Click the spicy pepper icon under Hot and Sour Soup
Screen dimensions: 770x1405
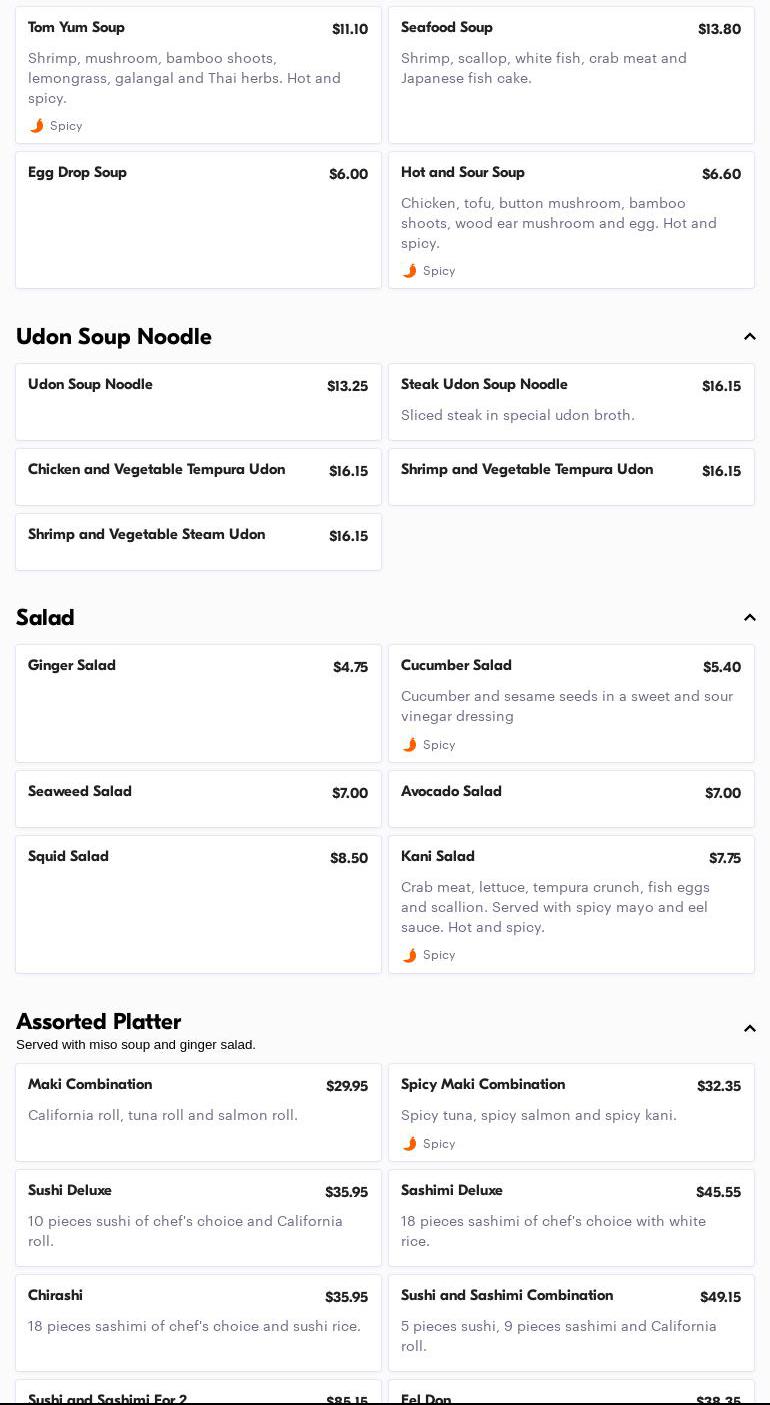[410, 271]
